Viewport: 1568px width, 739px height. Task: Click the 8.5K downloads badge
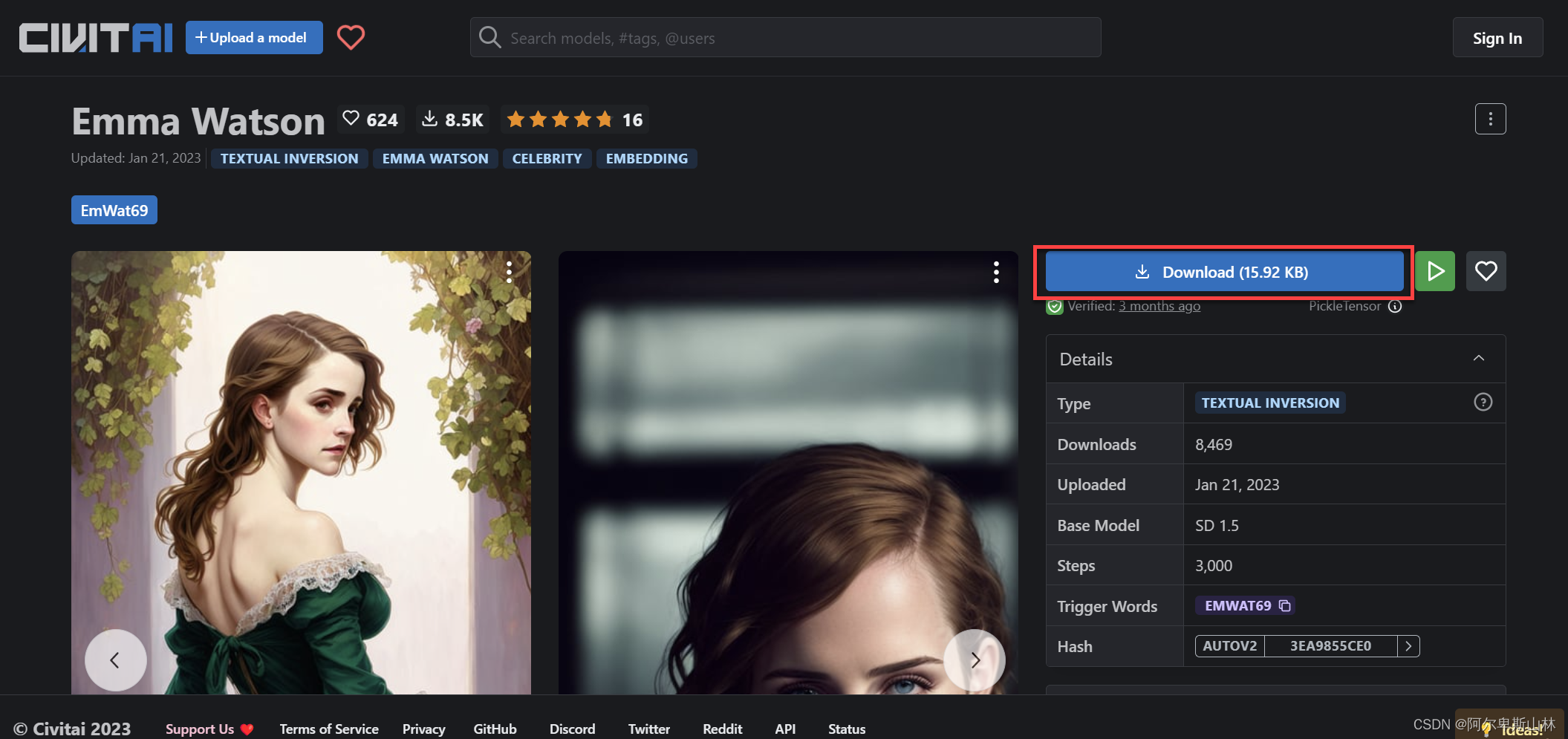pos(452,120)
